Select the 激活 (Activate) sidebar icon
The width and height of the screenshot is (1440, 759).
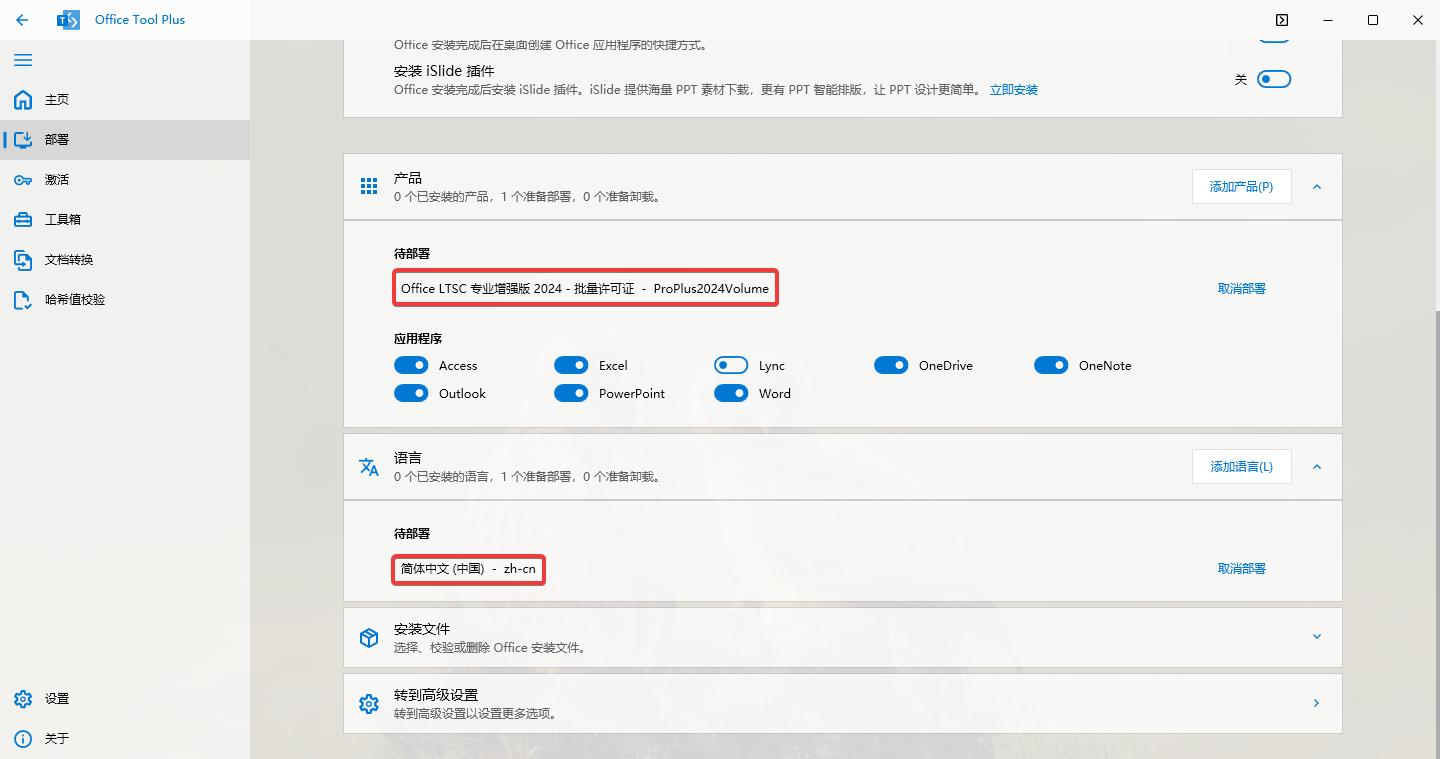22,179
